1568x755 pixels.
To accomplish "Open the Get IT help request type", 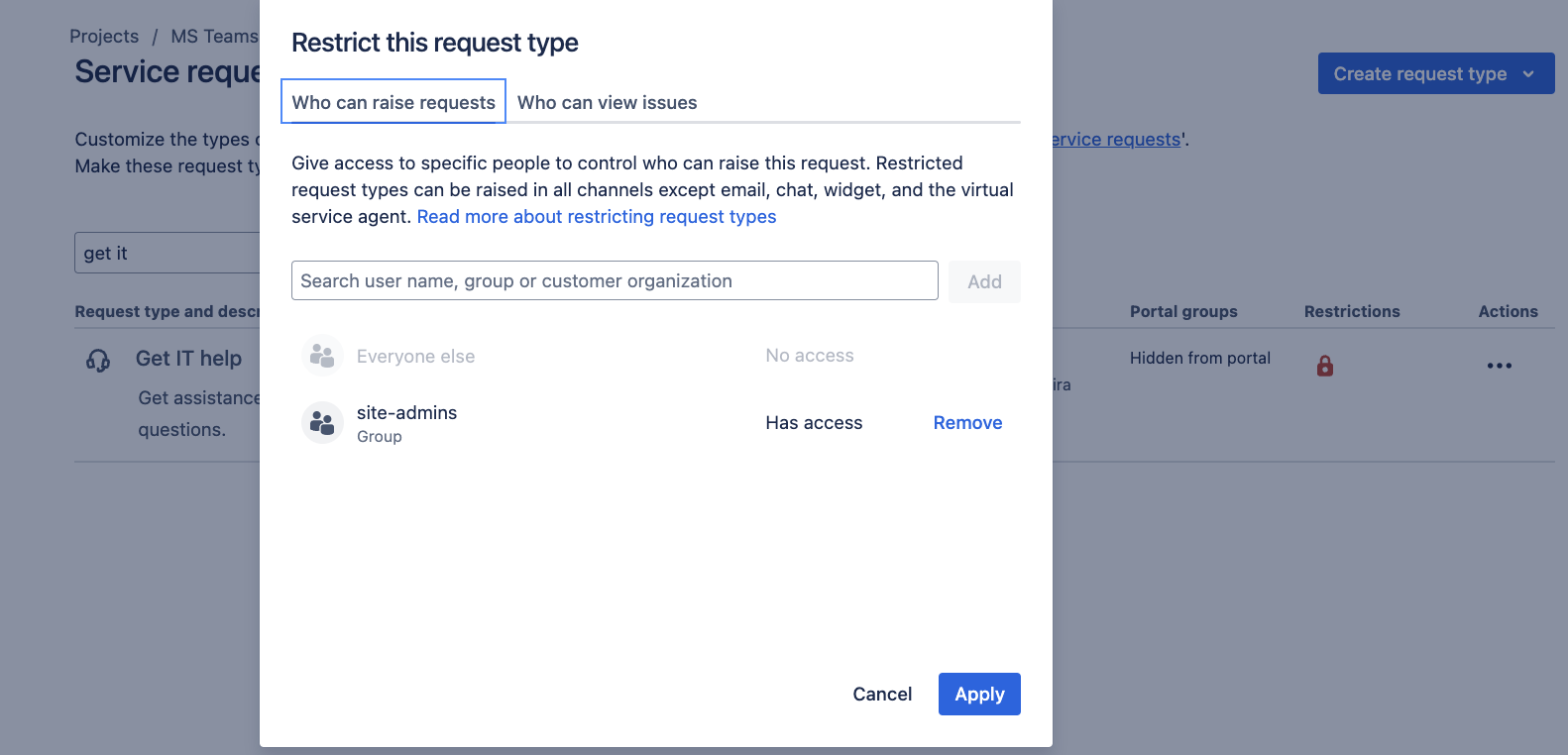I will click(x=188, y=359).
